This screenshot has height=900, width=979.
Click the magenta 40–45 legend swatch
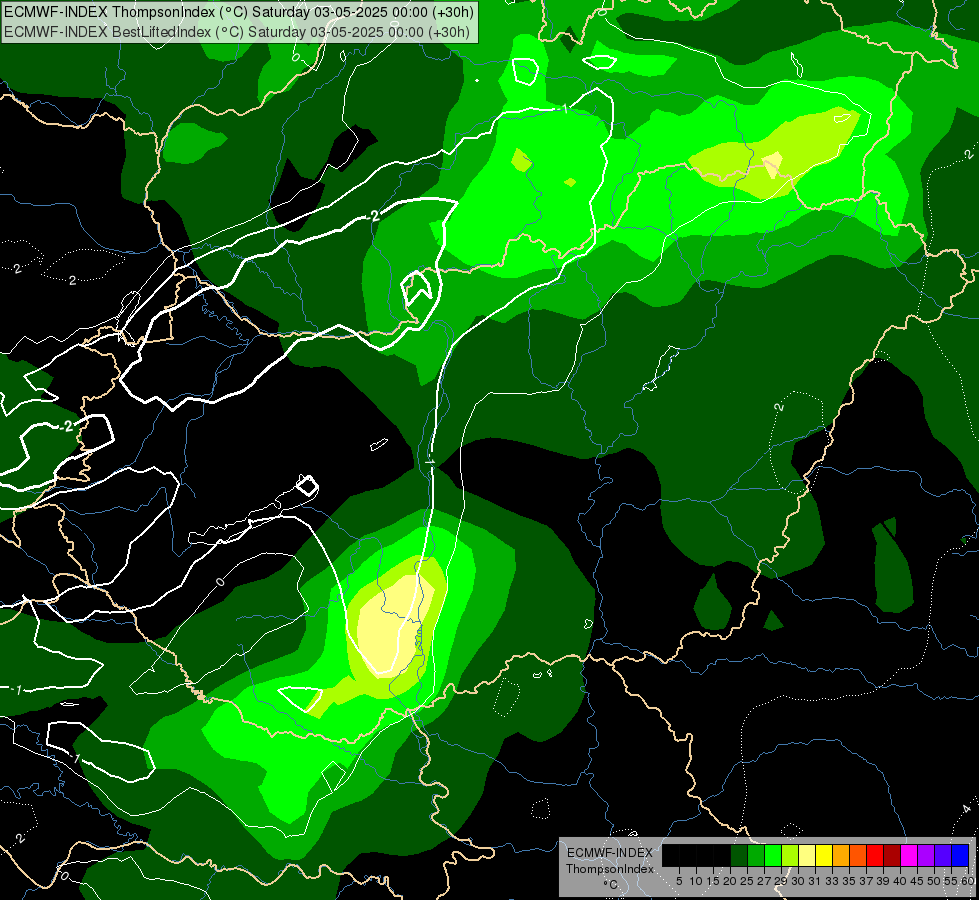[x=909, y=856]
